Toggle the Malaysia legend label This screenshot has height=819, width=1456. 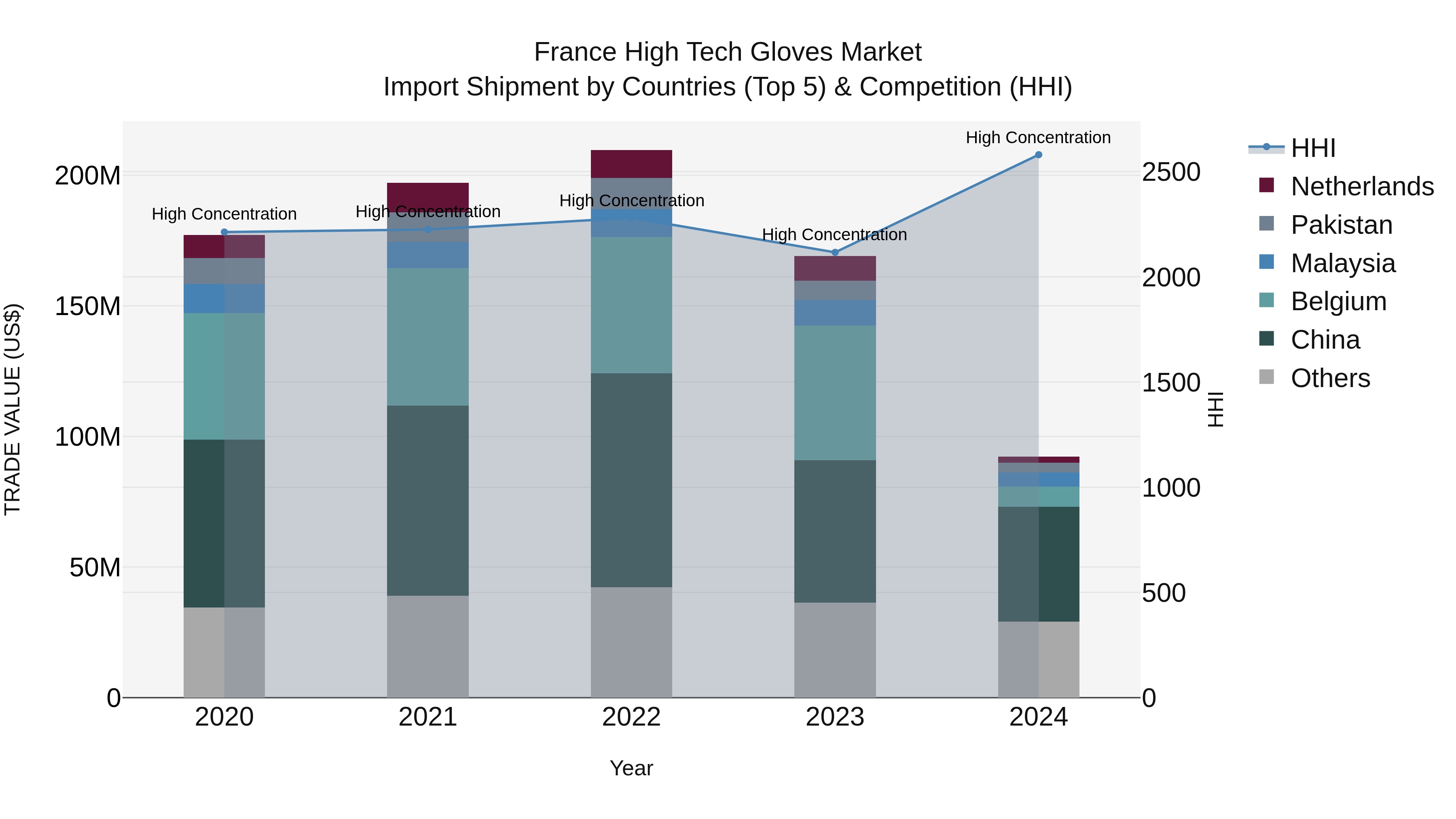pyautogui.click(x=1344, y=263)
